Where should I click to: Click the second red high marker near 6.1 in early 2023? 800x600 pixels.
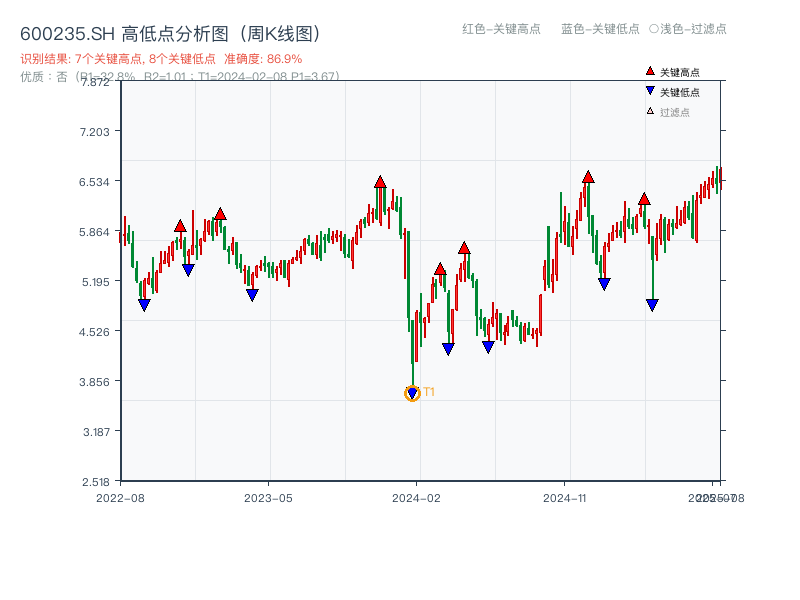(x=220, y=213)
